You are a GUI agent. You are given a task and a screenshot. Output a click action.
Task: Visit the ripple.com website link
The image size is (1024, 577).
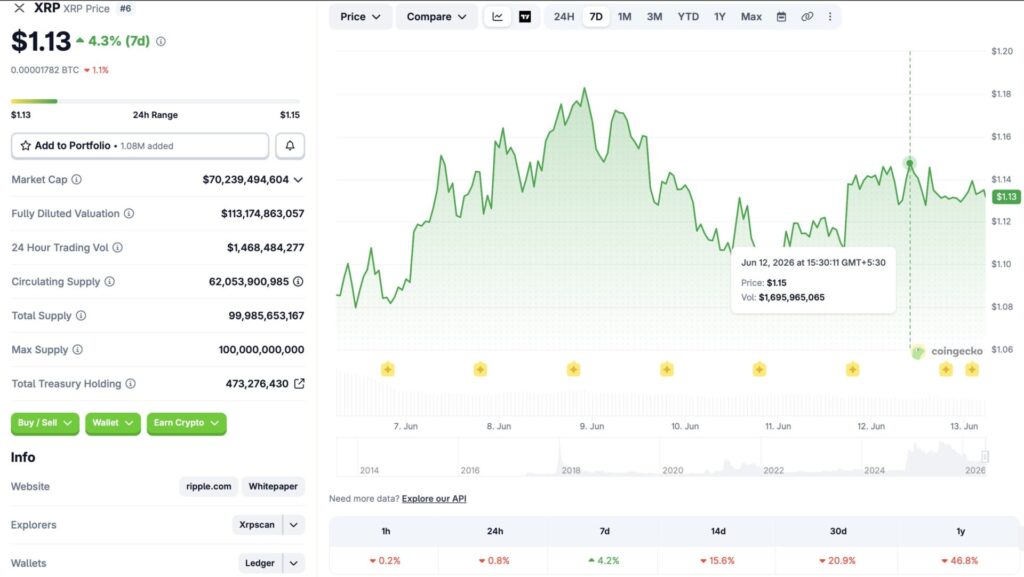(x=208, y=486)
